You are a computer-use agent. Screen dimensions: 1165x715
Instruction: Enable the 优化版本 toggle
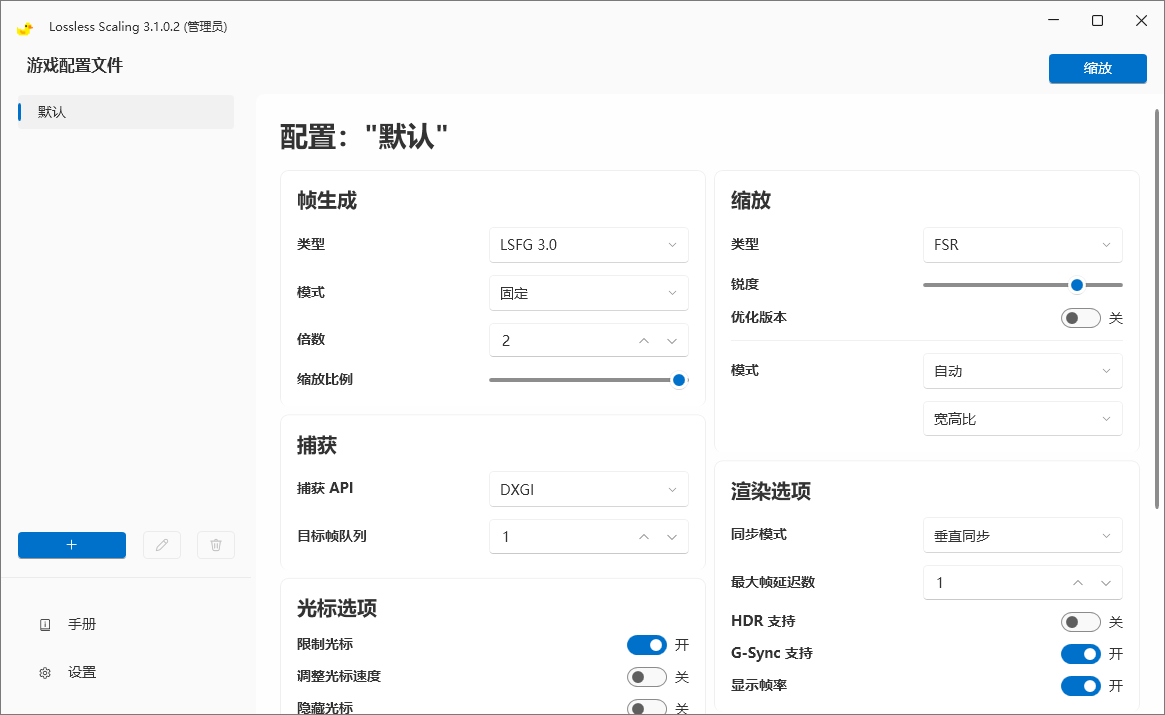[x=1080, y=318]
